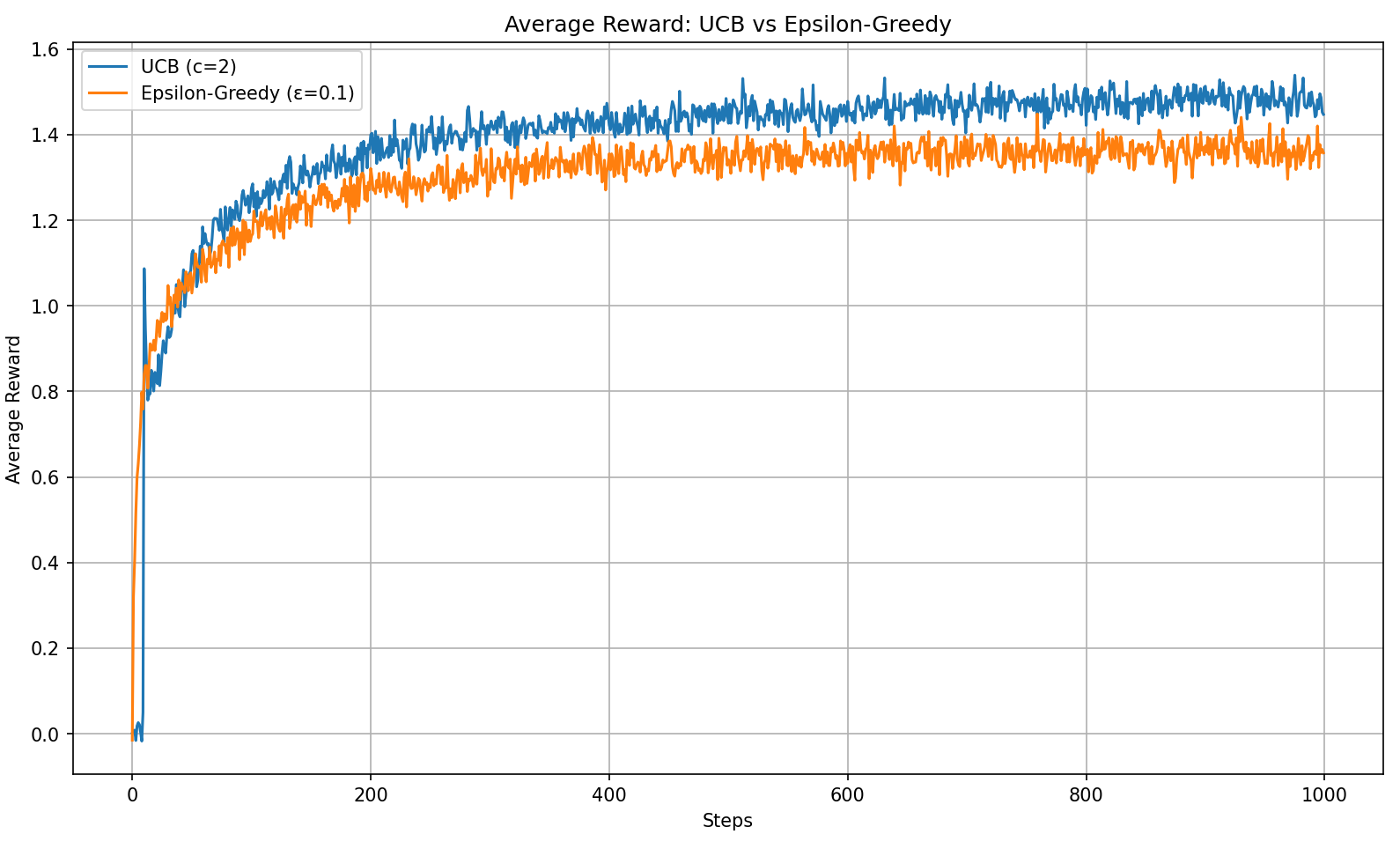The width and height of the screenshot is (1400, 849).
Task: Click the x-axis tick label '800'
Action: 1086,795
